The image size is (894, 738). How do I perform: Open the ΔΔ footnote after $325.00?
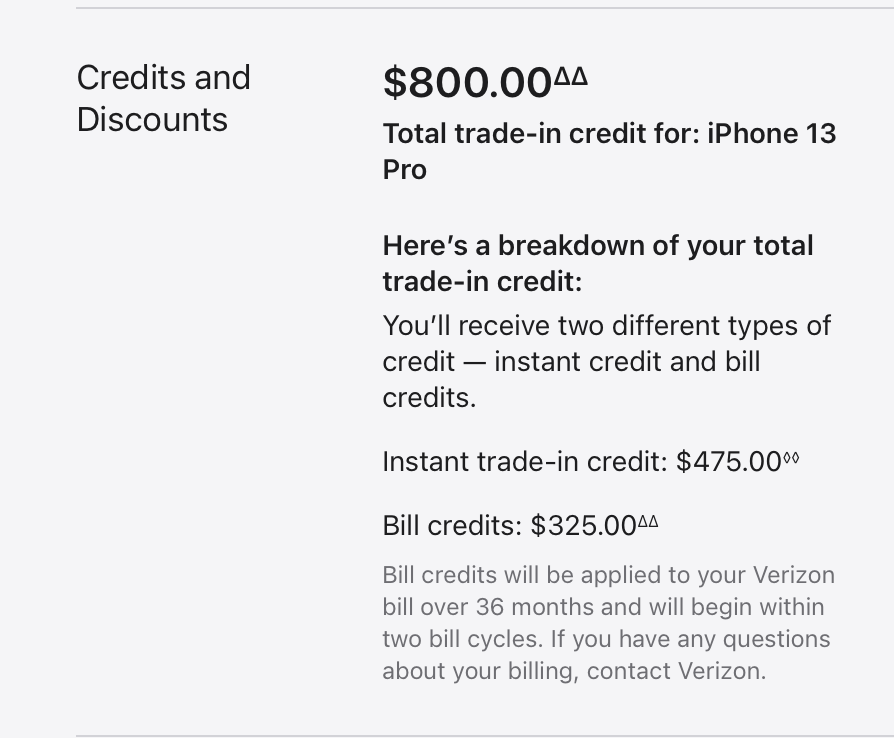648,521
